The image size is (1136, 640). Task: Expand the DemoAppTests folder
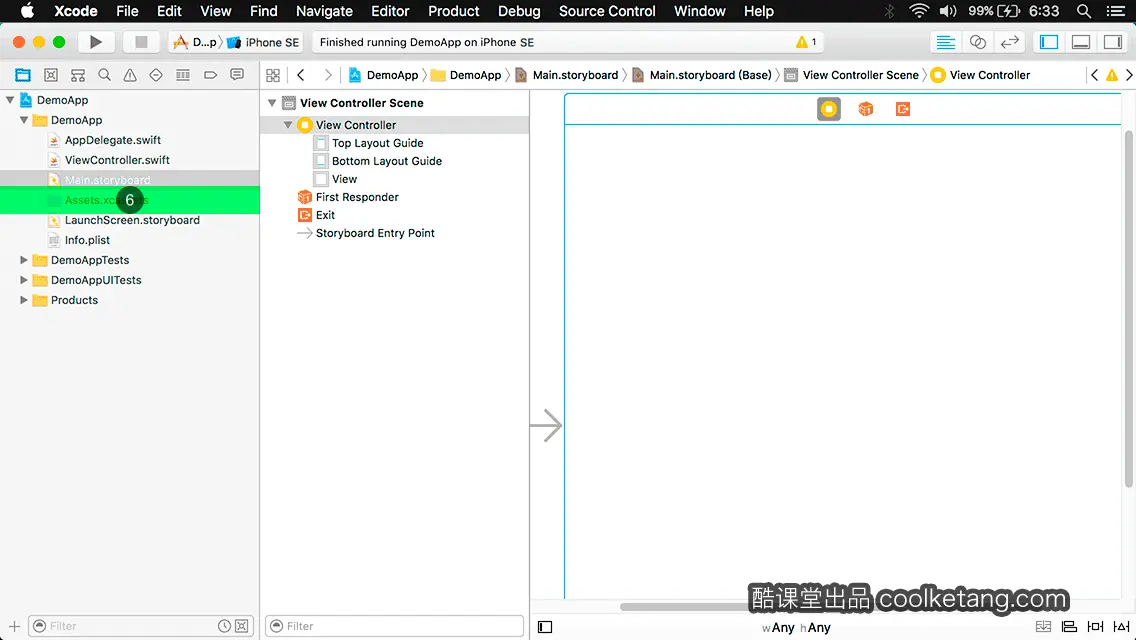pyautogui.click(x=24, y=259)
